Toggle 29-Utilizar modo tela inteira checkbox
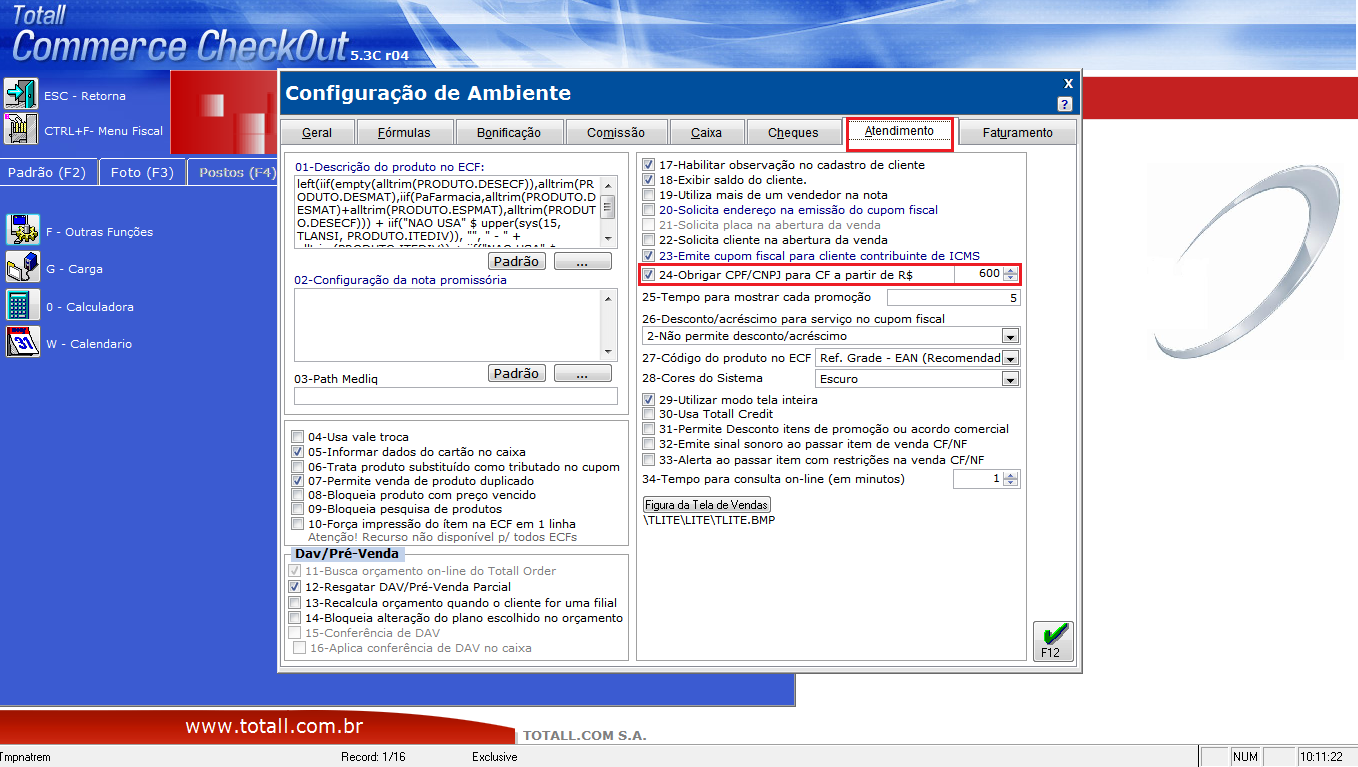Screen dimensions: 1358x767 [x=649, y=400]
